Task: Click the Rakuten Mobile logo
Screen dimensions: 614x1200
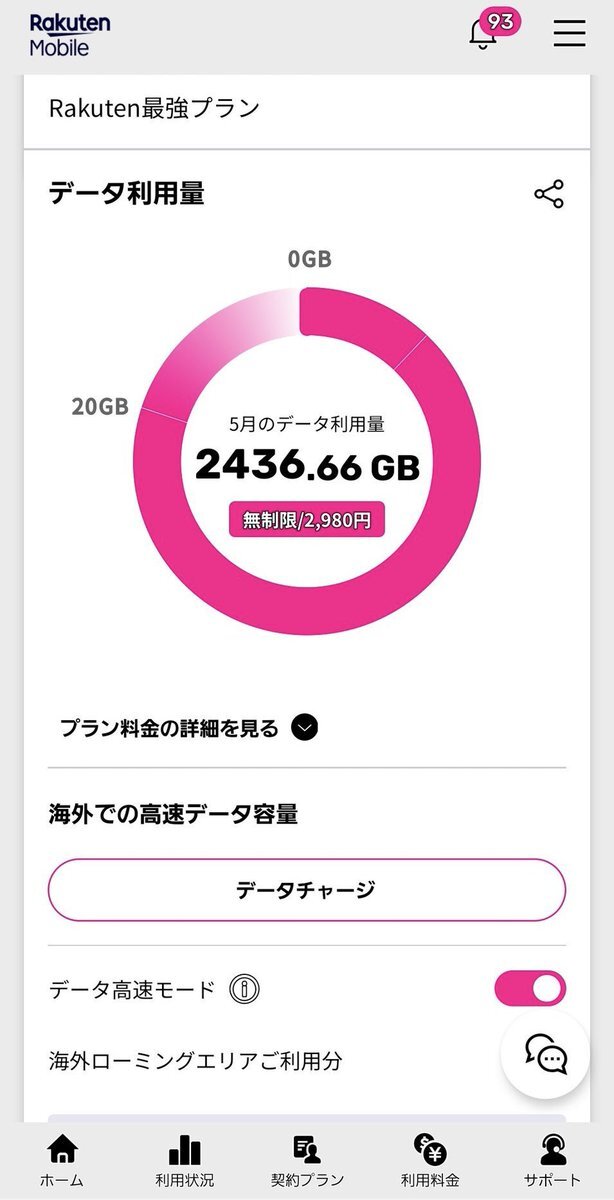Action: click(70, 34)
